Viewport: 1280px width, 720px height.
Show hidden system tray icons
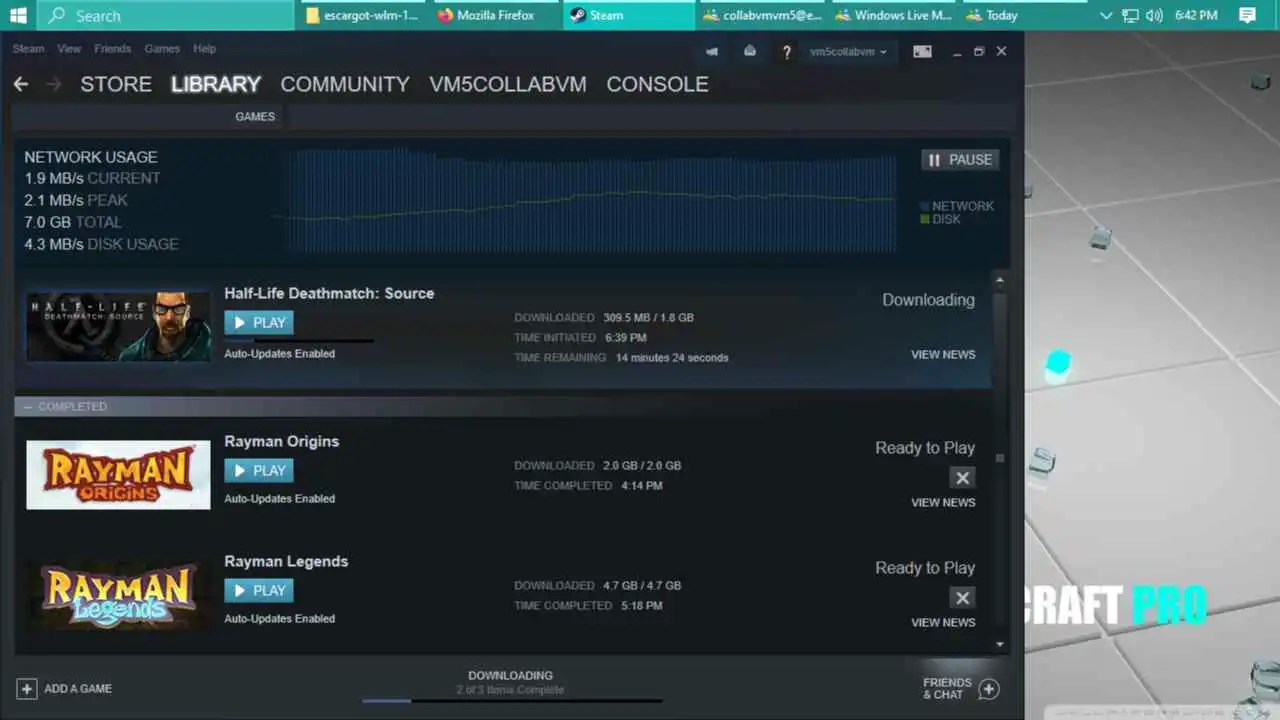point(1106,15)
